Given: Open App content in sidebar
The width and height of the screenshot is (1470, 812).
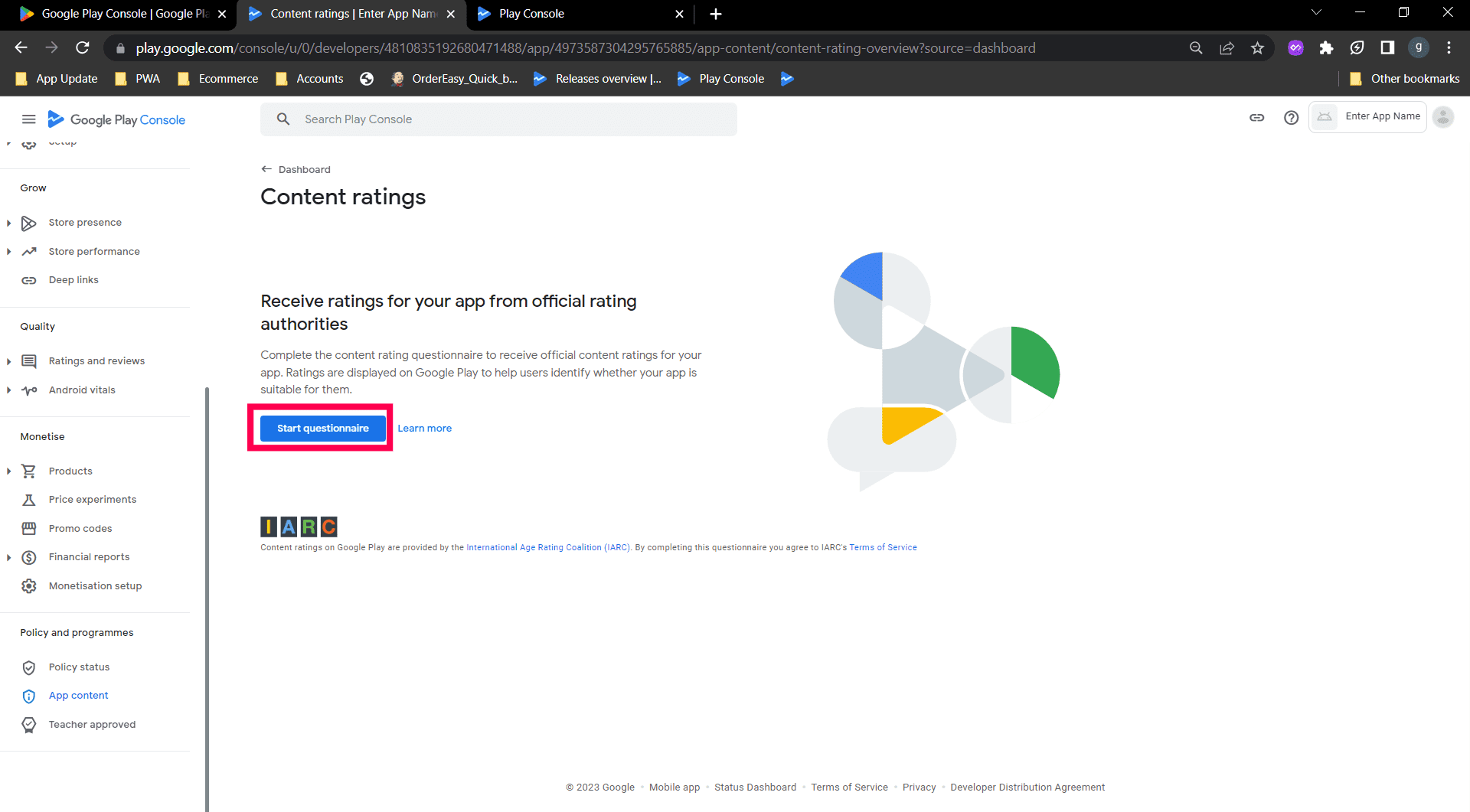Looking at the screenshot, I should (x=79, y=696).
